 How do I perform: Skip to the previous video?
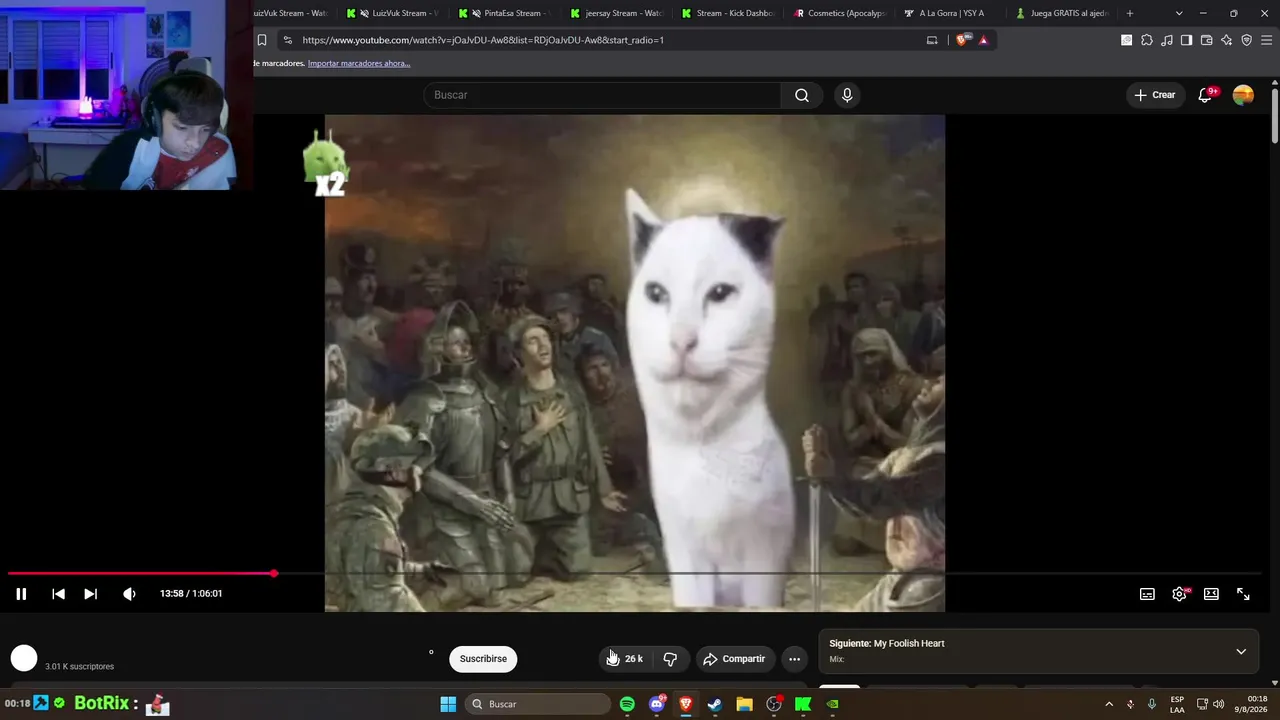(x=58, y=594)
